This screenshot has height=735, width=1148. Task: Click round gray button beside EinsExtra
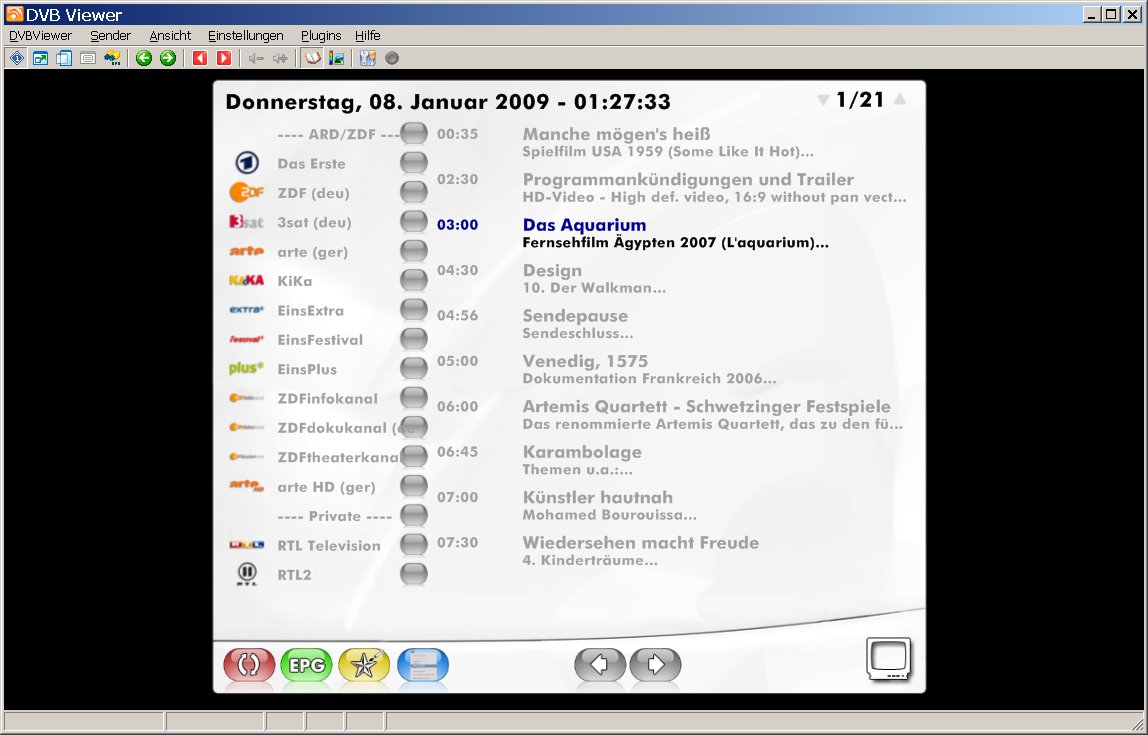[x=414, y=310]
